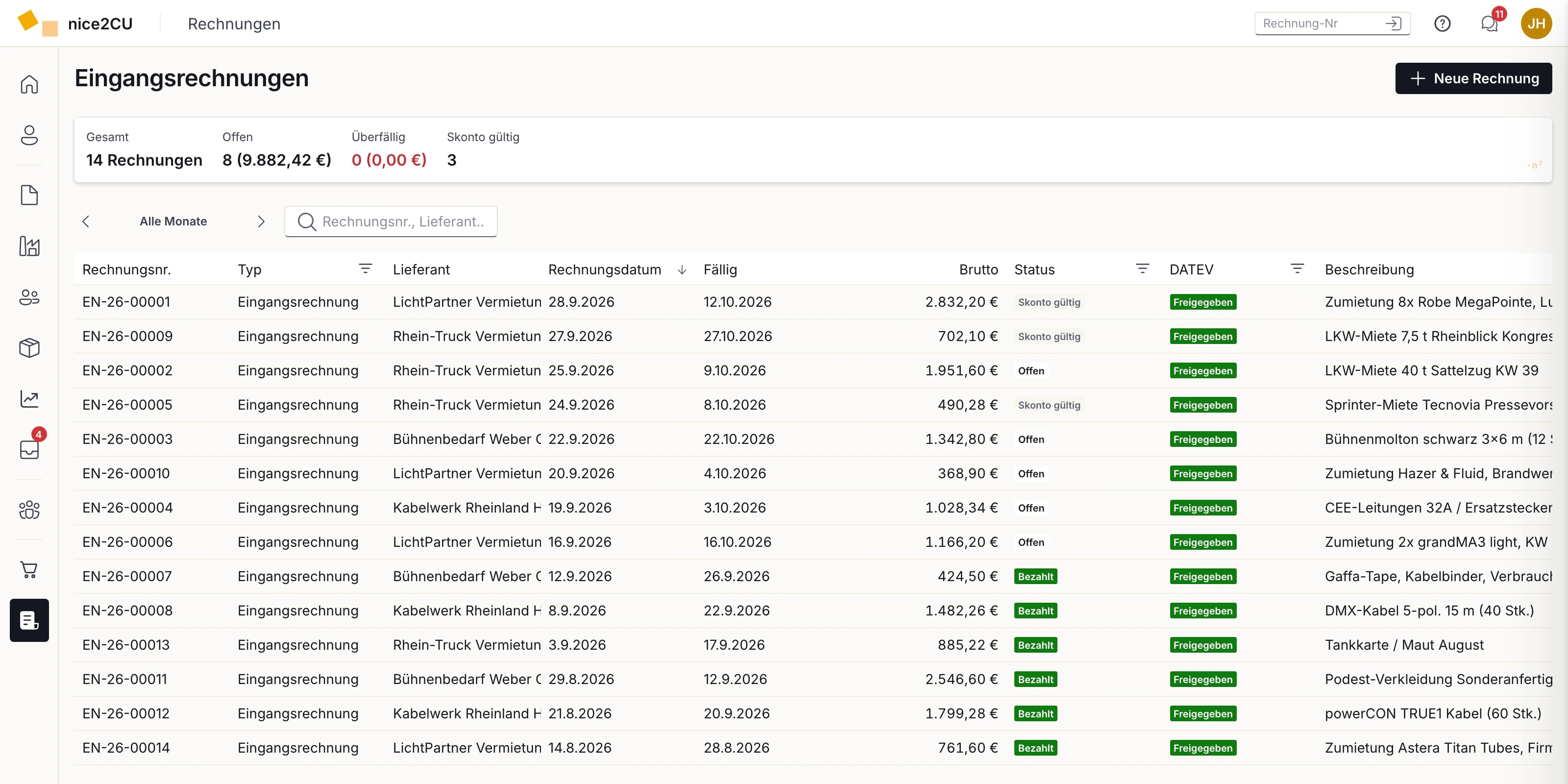Click Skonto gültig badge of EN-26-00005
The width and height of the screenshot is (1568, 784).
(x=1049, y=405)
